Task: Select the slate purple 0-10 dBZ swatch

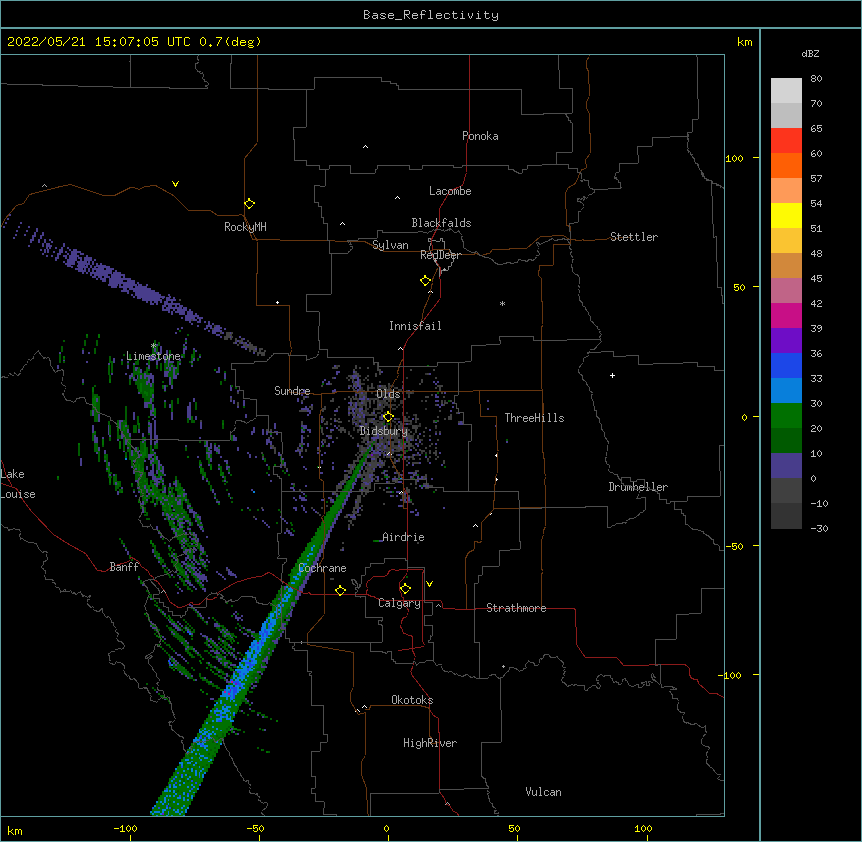Action: 786,466
